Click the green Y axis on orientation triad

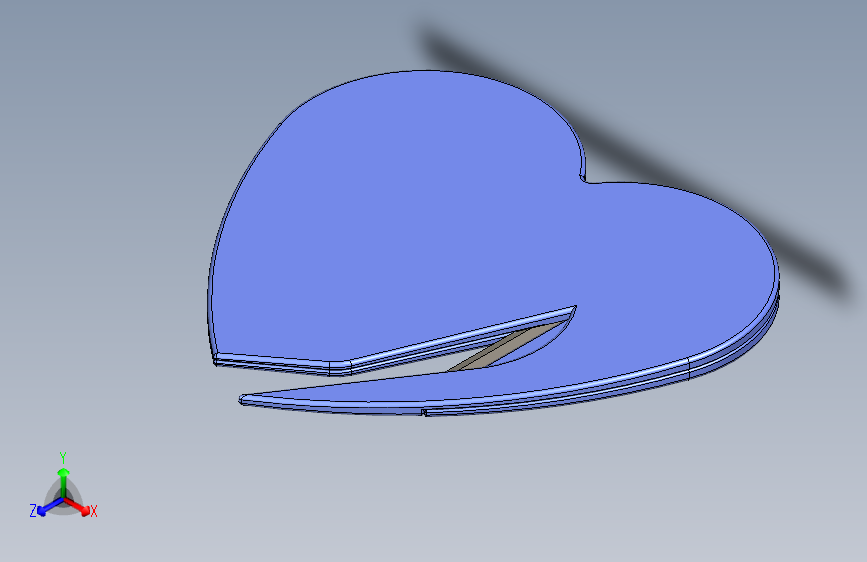(x=63, y=481)
